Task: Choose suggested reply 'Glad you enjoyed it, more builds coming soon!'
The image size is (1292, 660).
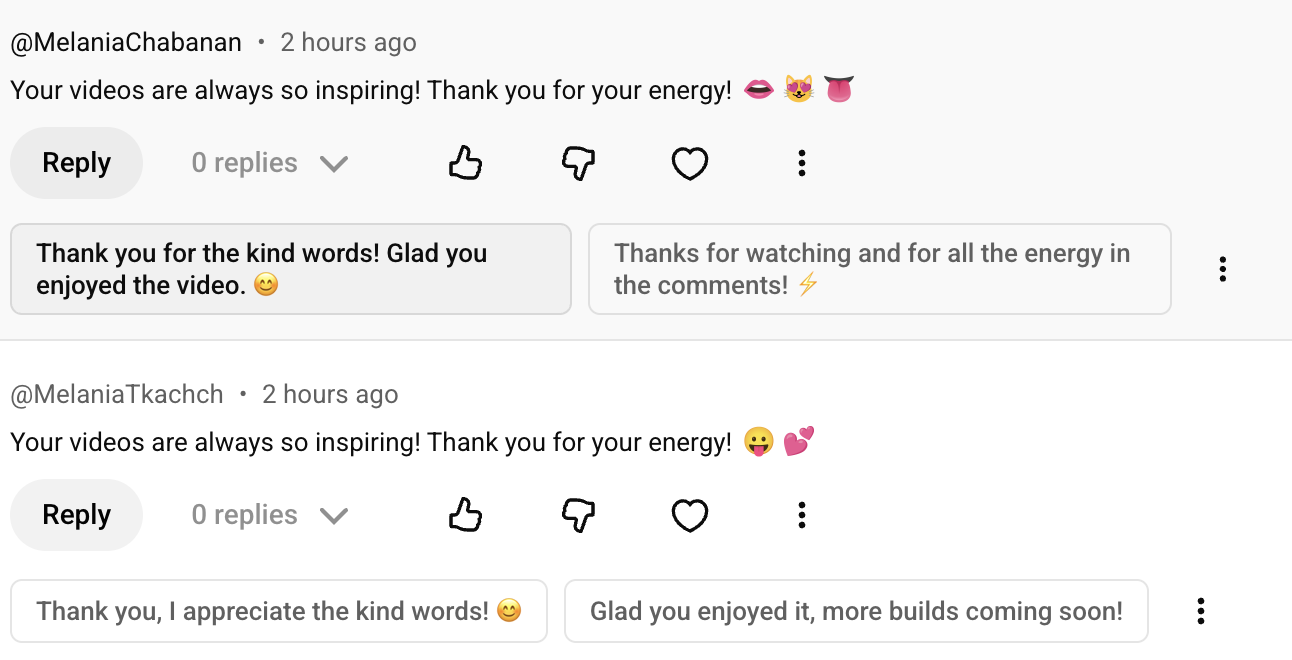Action: pos(856,611)
